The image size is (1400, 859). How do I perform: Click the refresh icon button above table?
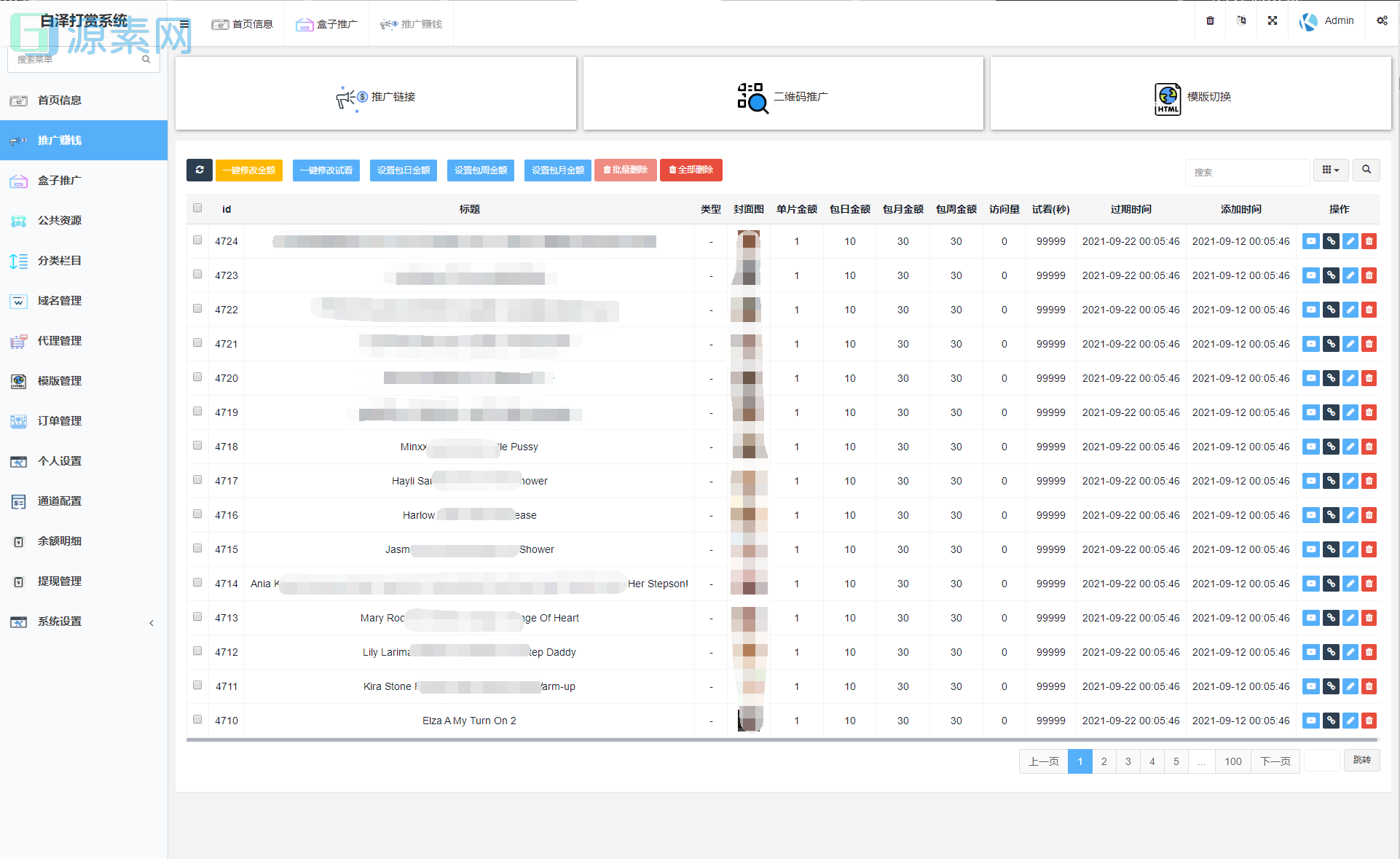coord(199,170)
